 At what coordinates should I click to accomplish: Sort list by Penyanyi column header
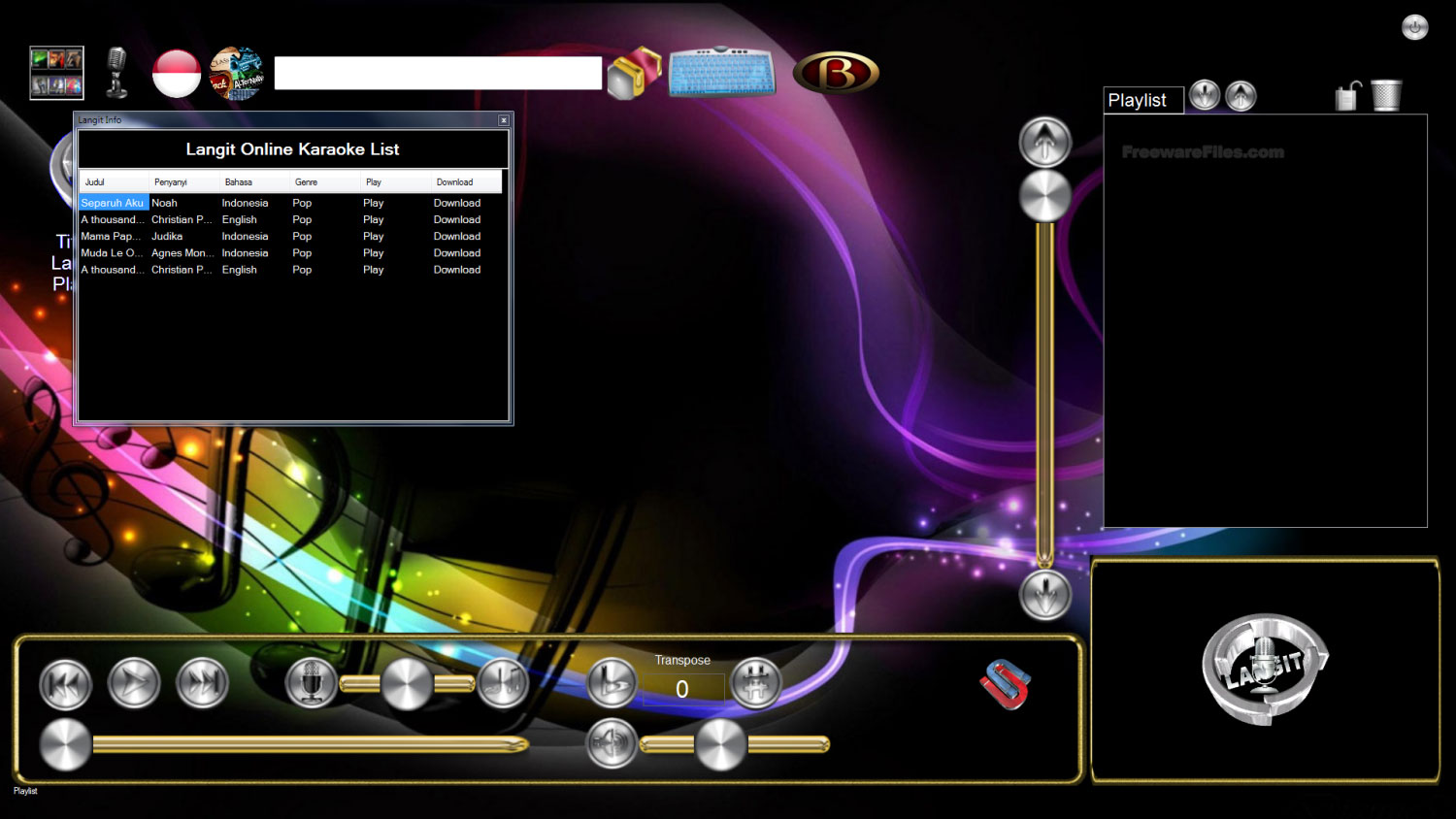click(184, 181)
